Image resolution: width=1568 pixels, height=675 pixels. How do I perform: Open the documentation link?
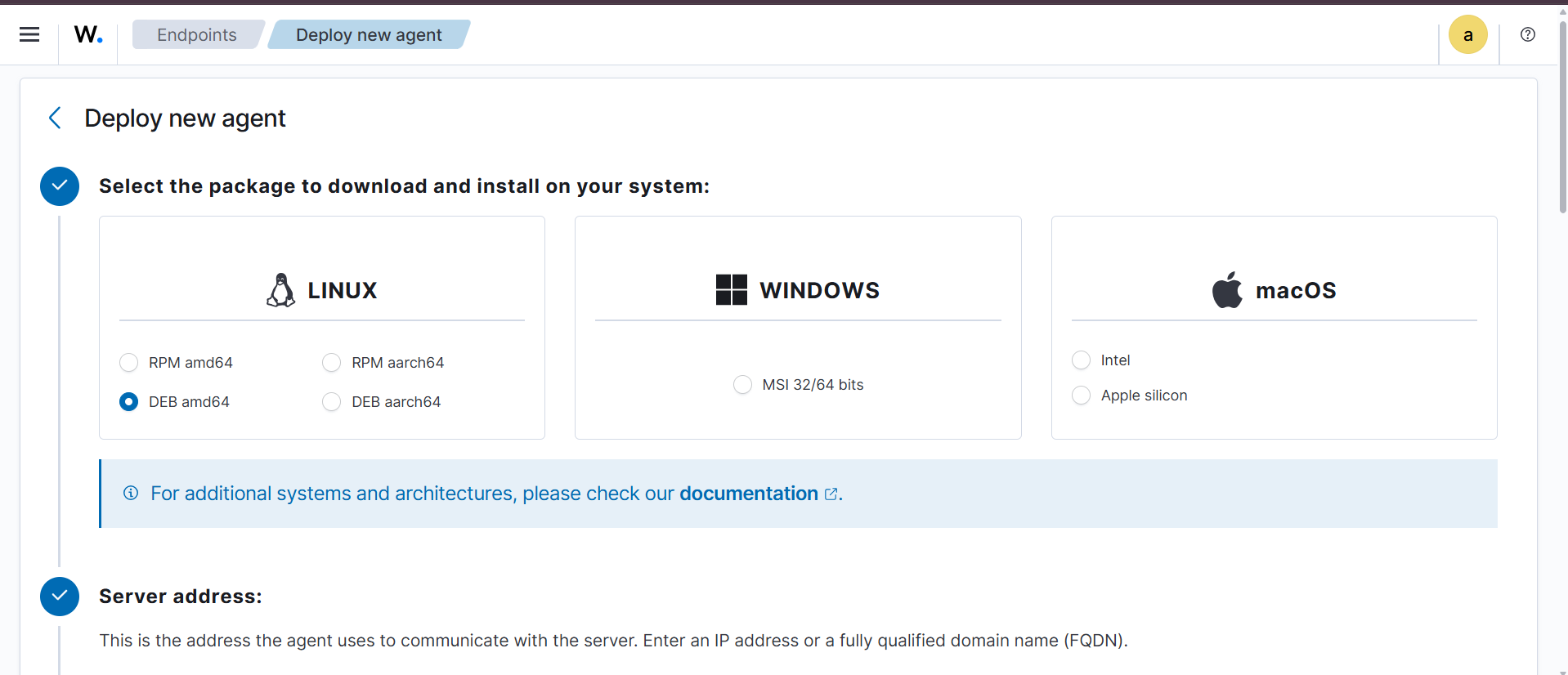pyautogui.click(x=748, y=494)
